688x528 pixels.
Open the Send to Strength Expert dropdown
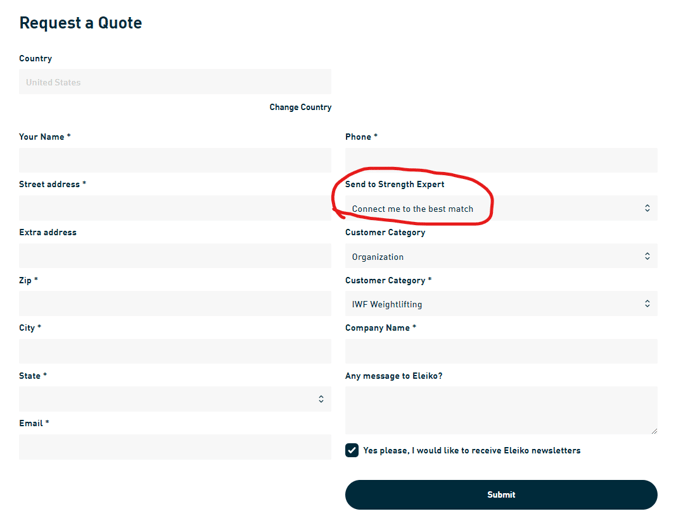501,208
